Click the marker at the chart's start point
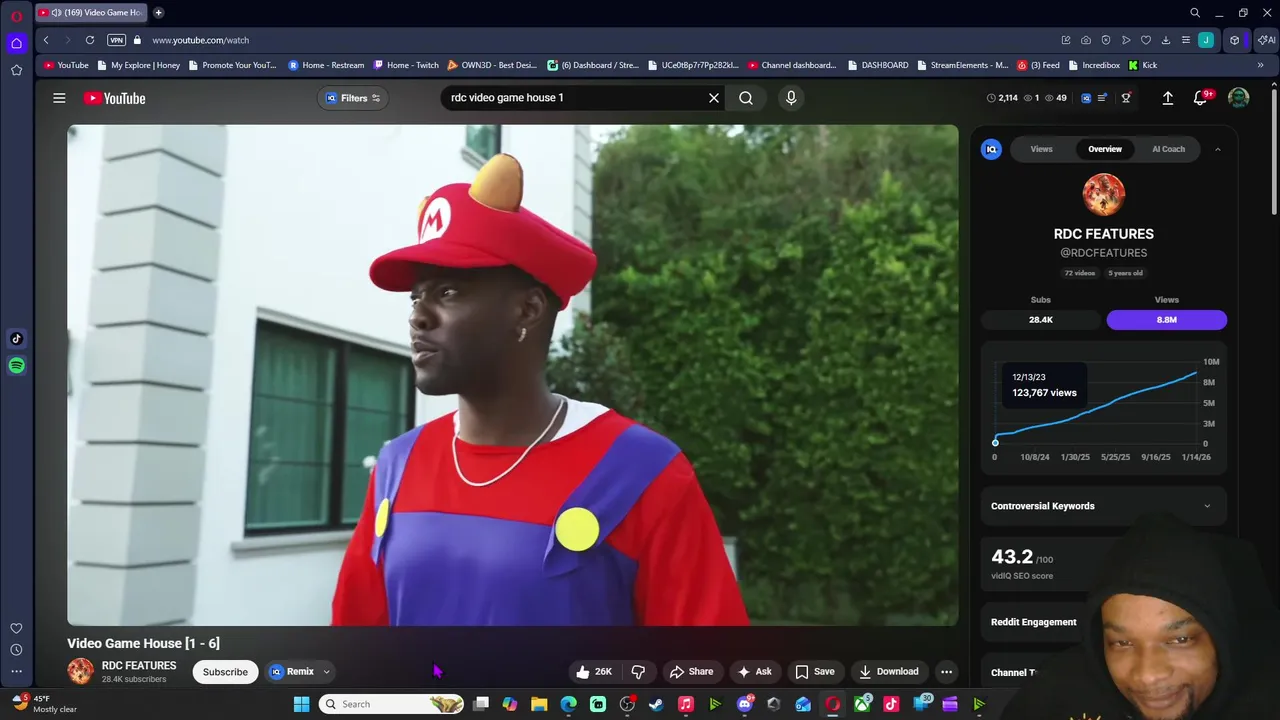 pyautogui.click(x=995, y=442)
